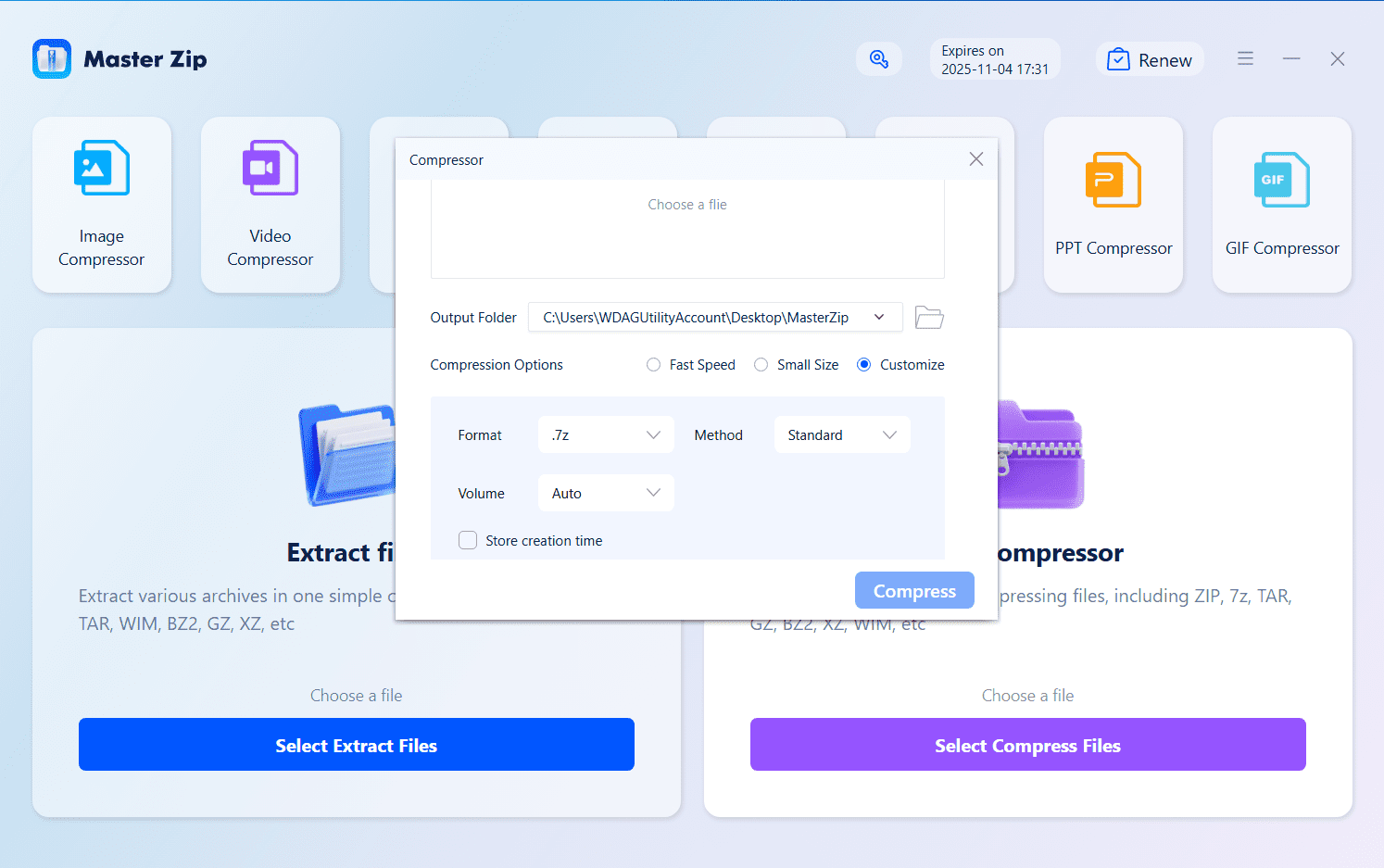Click the 'Expires on' date label

point(995,59)
